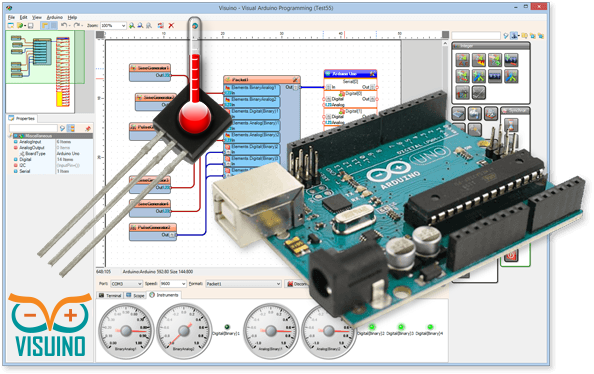Toggle the highlighted layout button in toolbar
This screenshot has height=374, width=594.
click(45, 25)
